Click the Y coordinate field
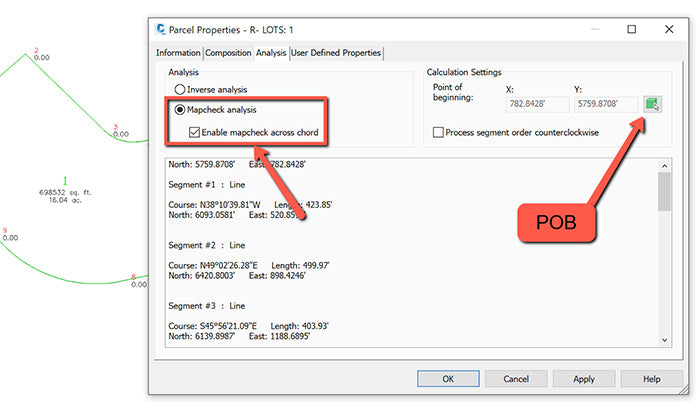700x410 pixels. coord(604,104)
